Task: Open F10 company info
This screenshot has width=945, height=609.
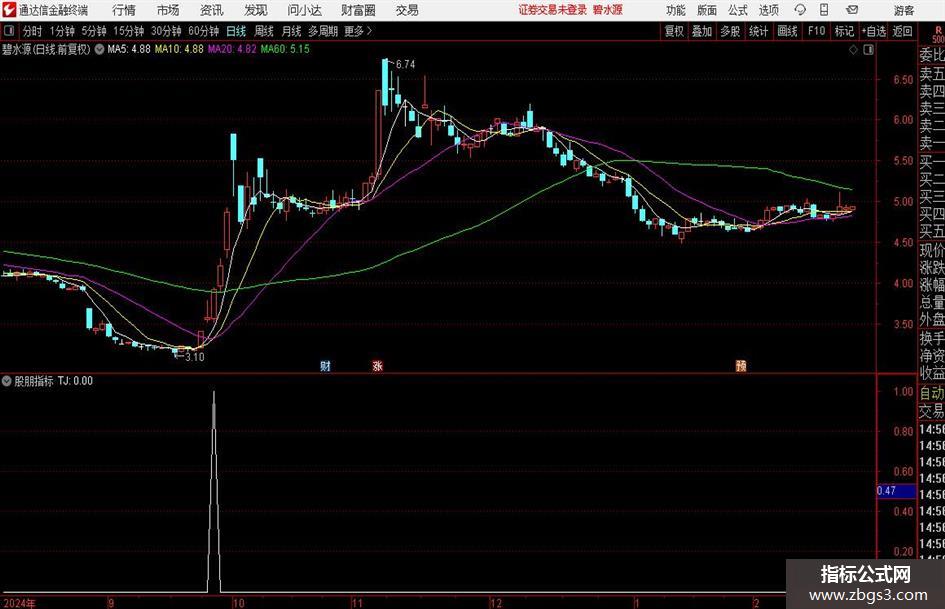Action: (817, 31)
